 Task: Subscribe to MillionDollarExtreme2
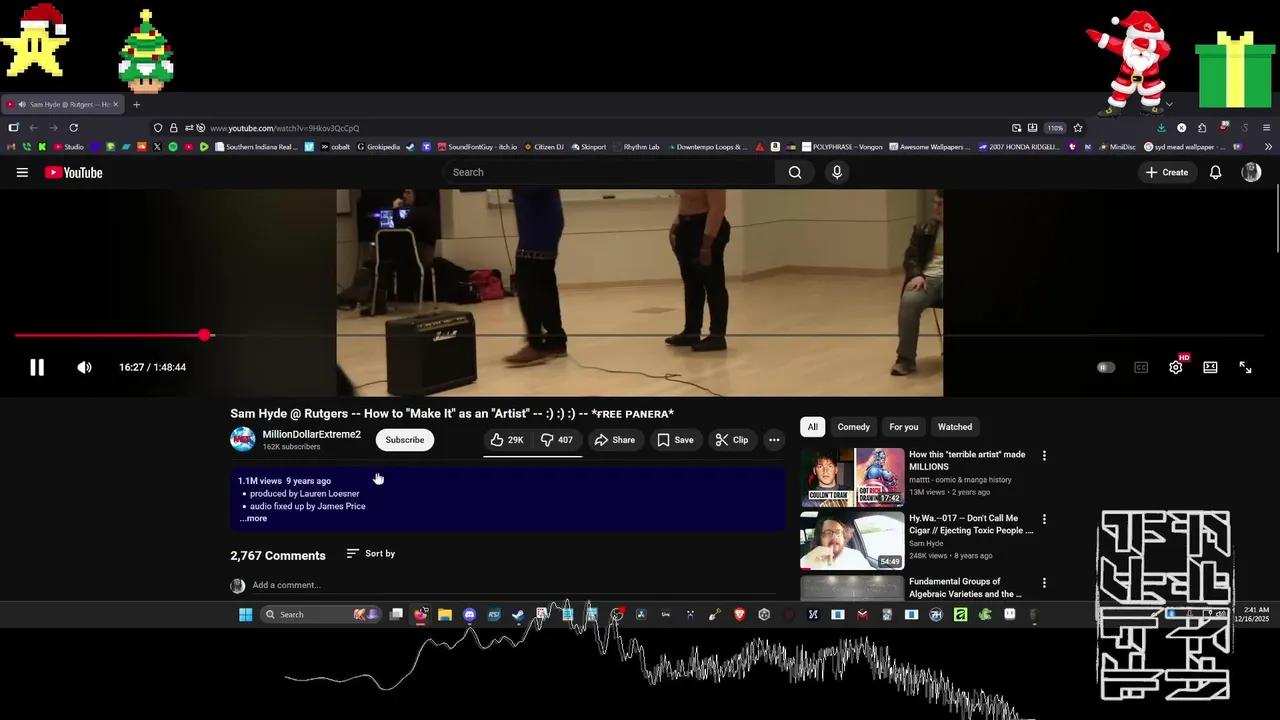[x=405, y=440]
